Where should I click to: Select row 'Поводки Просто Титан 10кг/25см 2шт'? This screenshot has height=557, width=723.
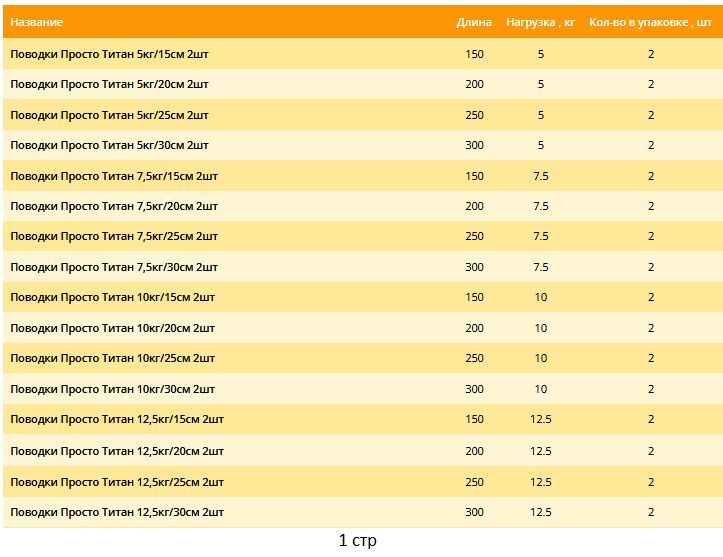pyautogui.click(x=363, y=358)
